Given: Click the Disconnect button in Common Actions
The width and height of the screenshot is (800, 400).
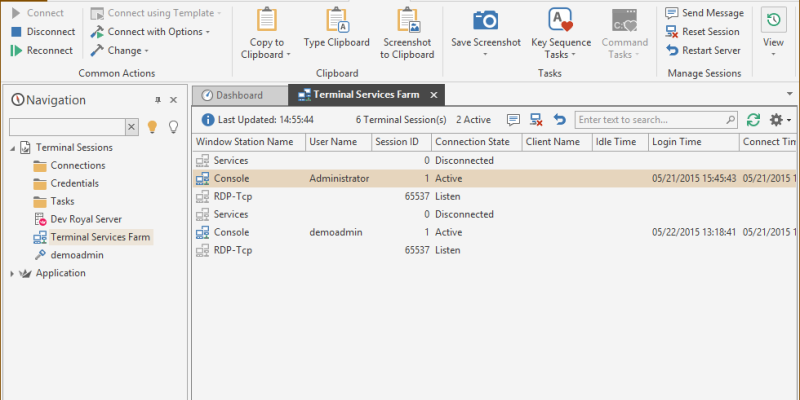Looking at the screenshot, I should coord(44,32).
